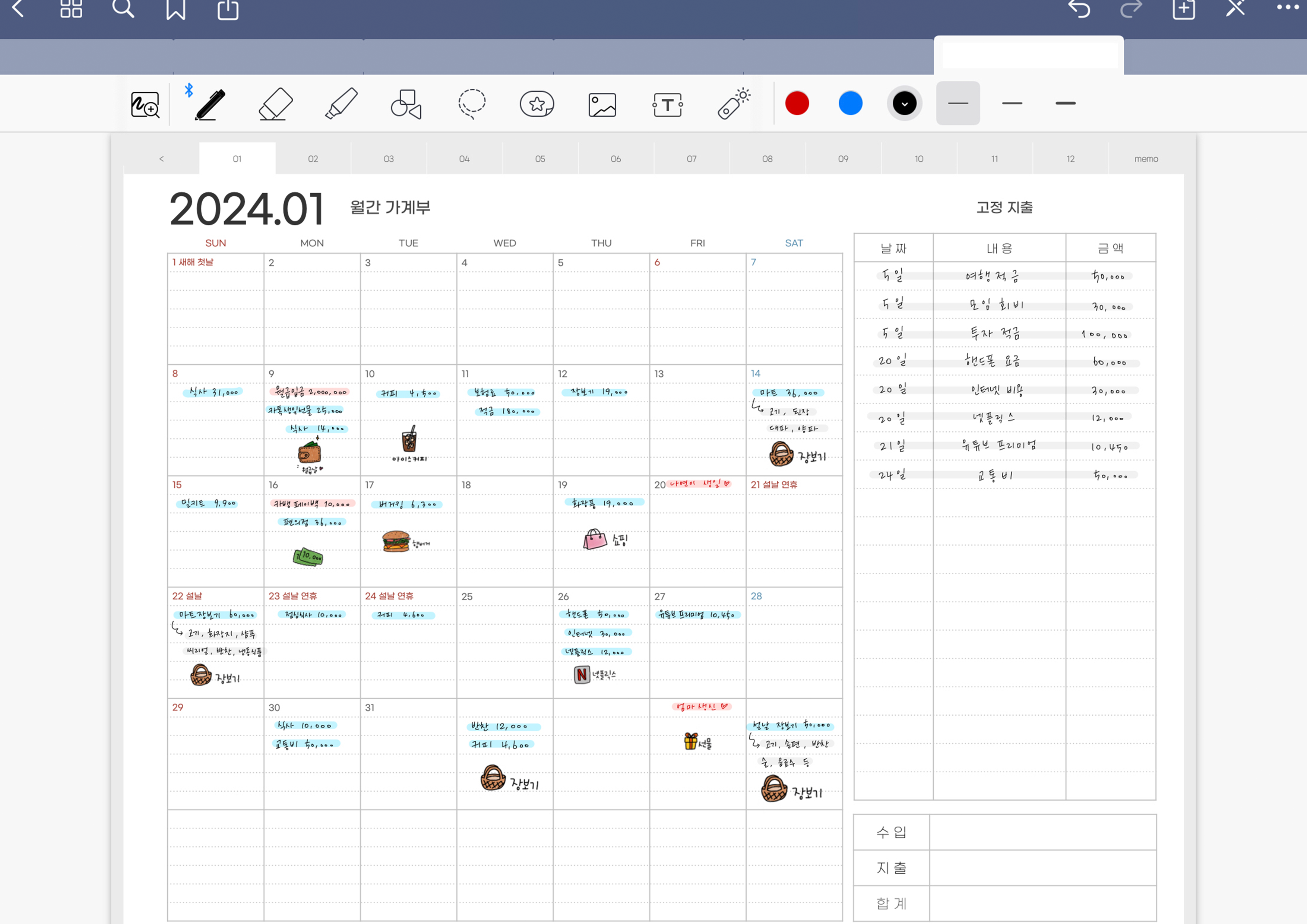Open the Shapes tool
The height and width of the screenshot is (924, 1307).
pyautogui.click(x=406, y=104)
